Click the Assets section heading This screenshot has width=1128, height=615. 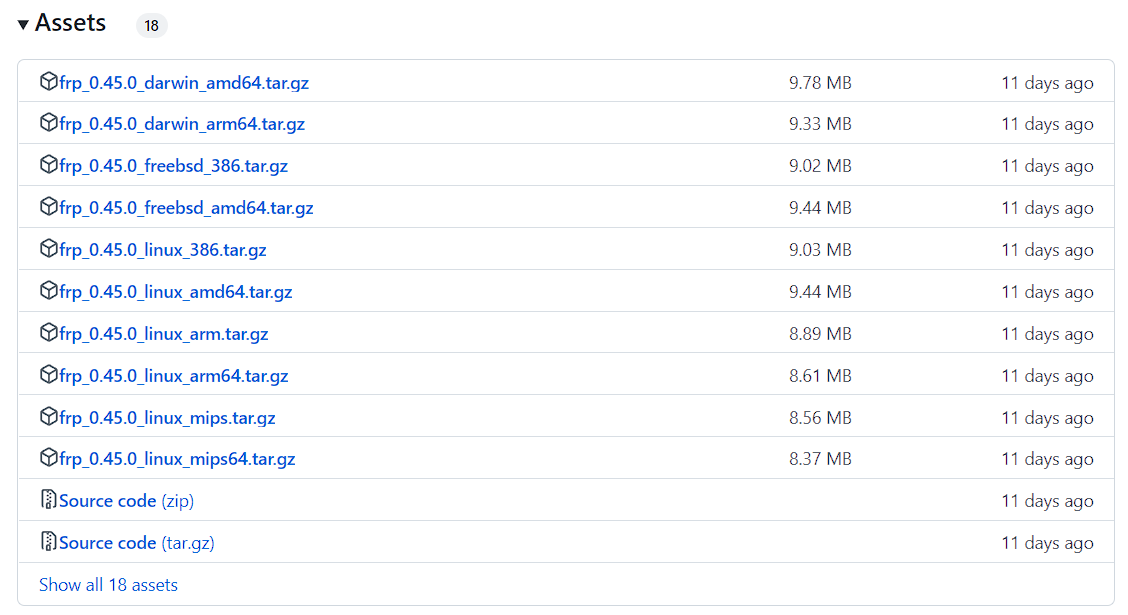[x=70, y=24]
